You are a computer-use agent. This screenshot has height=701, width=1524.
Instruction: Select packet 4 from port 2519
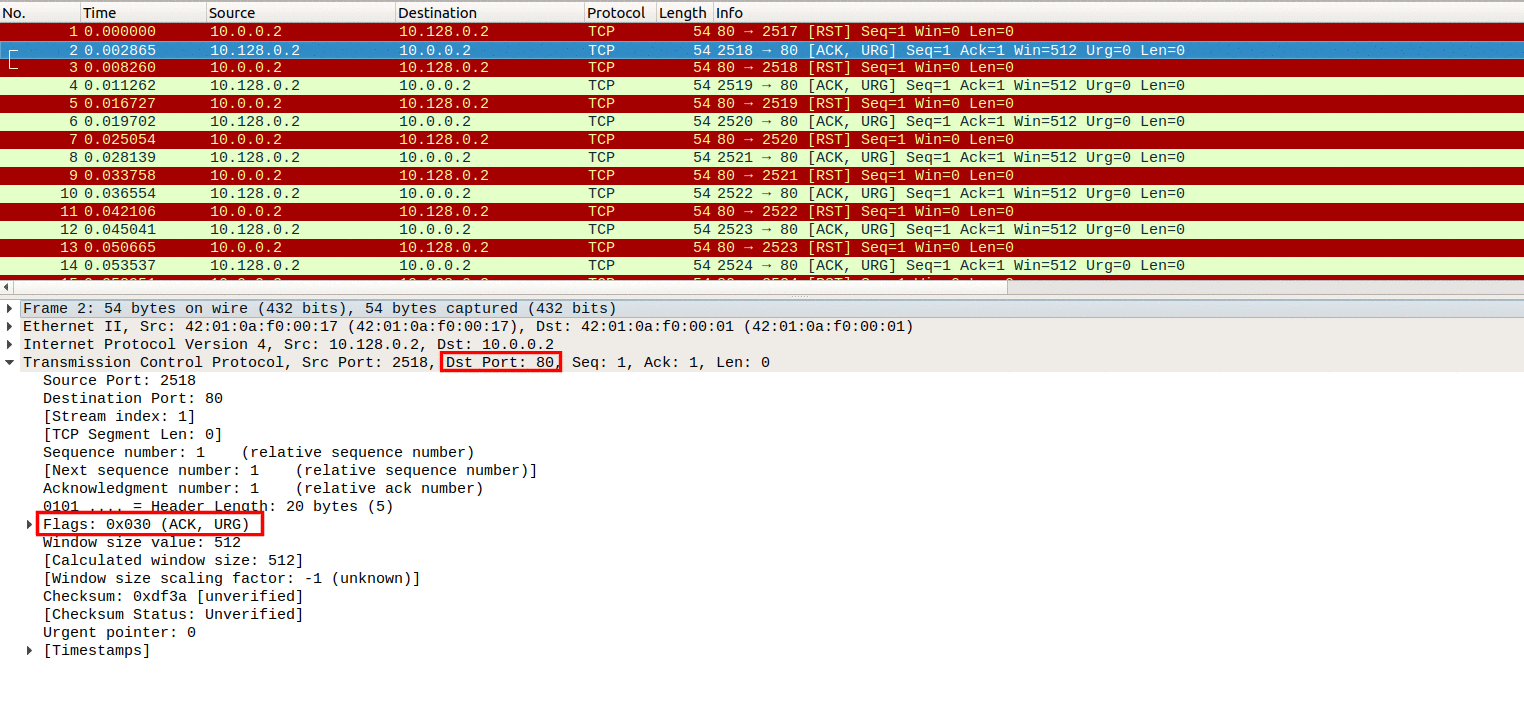(x=762, y=86)
